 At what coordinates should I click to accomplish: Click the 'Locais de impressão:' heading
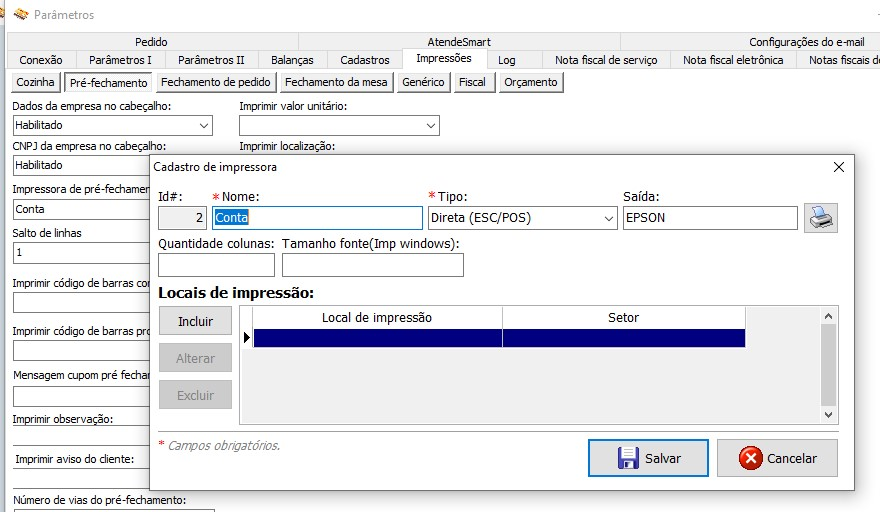click(236, 292)
